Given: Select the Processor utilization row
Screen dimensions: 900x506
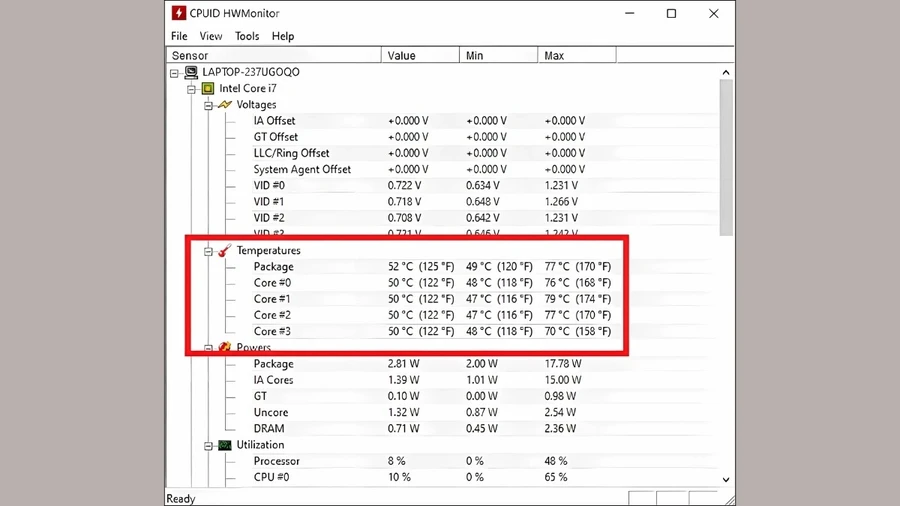Looking at the screenshot, I should click(x=485, y=461).
